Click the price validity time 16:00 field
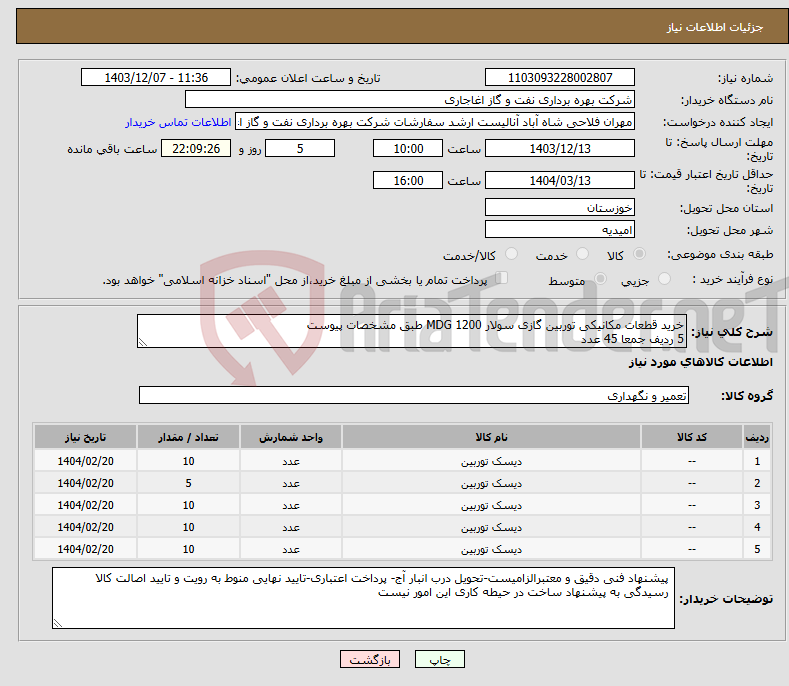789x686 pixels. point(408,180)
